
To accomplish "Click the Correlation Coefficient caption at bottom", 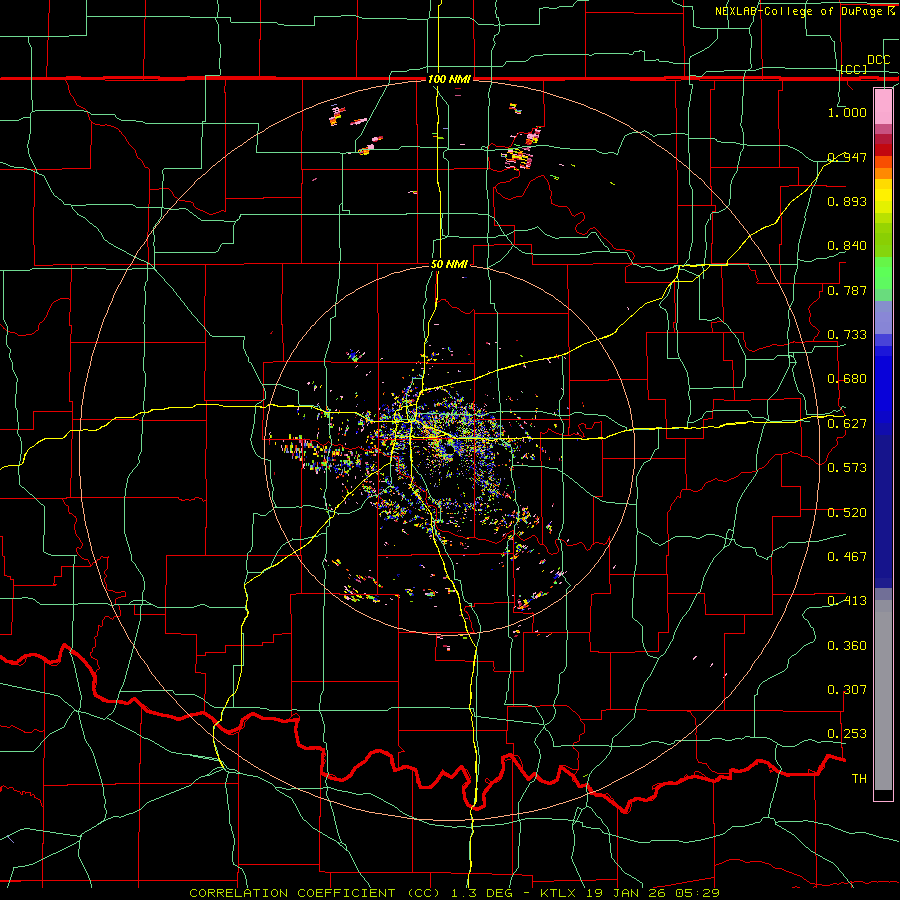I will point(454,893).
